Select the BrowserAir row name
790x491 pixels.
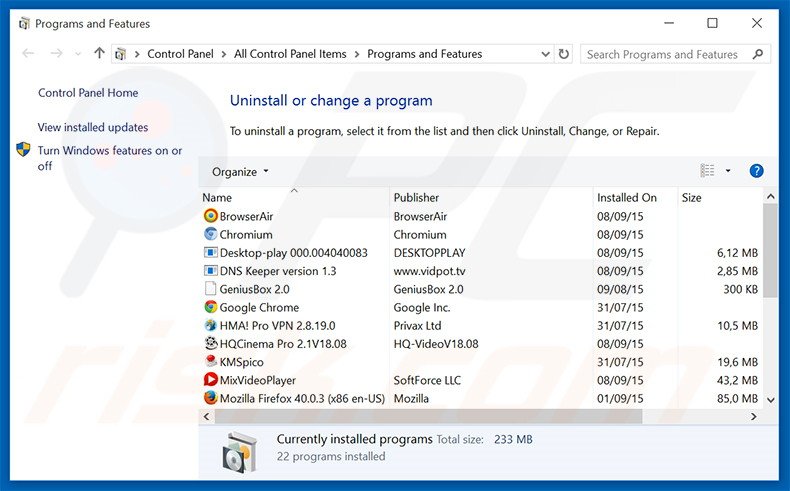coord(246,216)
